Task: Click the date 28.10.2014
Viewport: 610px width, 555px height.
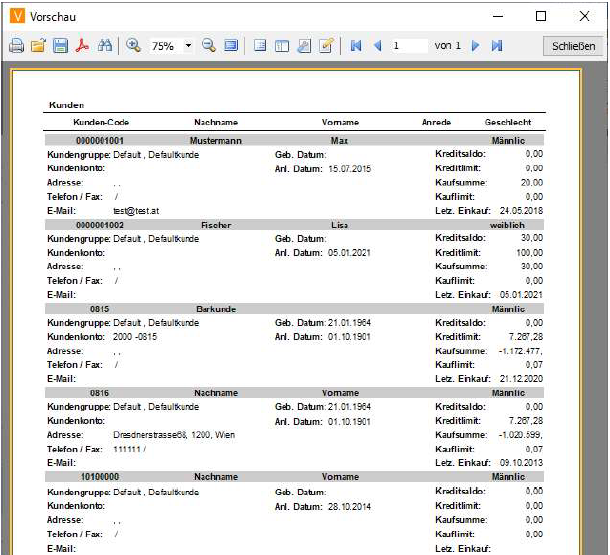Action: click(349, 507)
